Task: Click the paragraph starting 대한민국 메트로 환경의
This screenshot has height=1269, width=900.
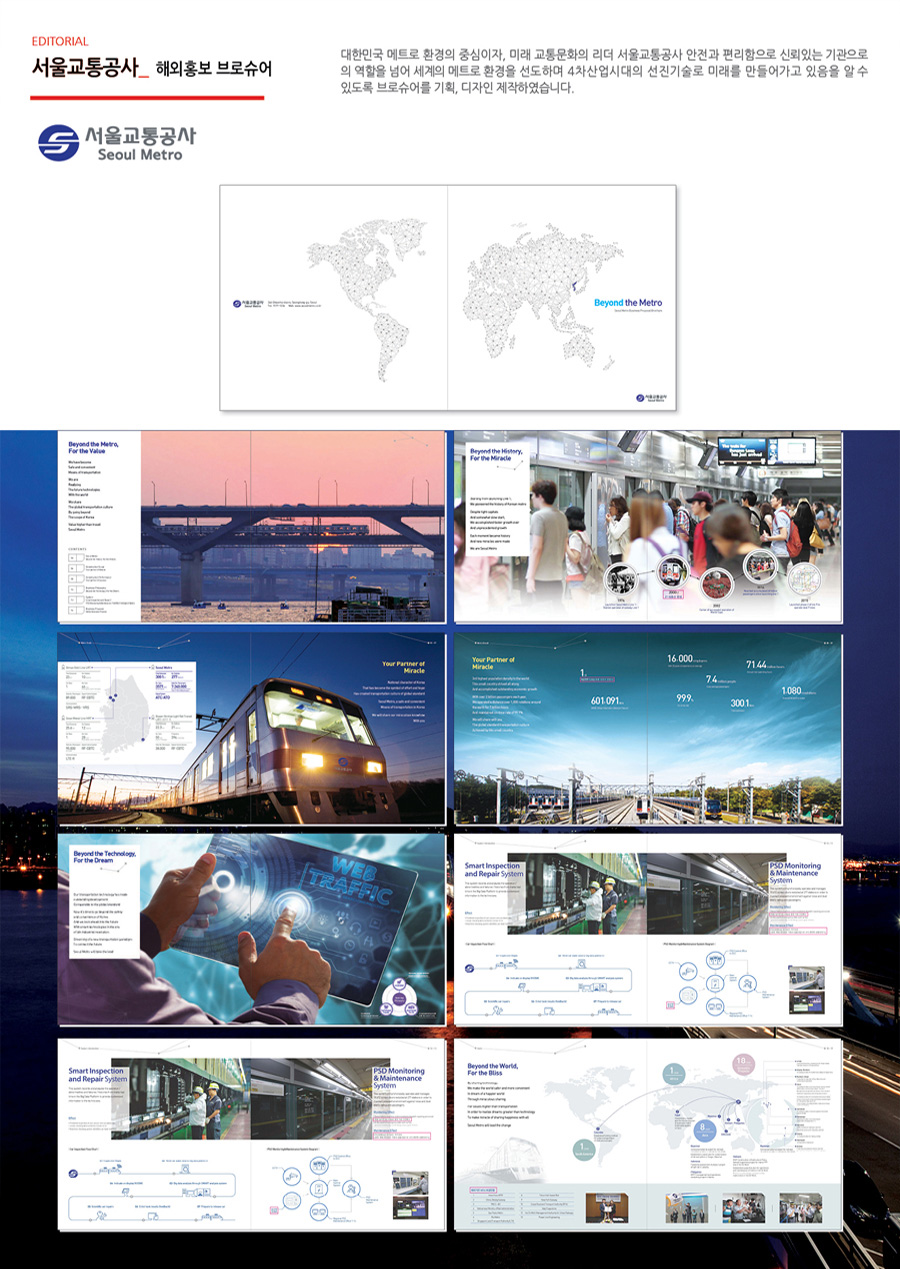Action: click(x=604, y=70)
